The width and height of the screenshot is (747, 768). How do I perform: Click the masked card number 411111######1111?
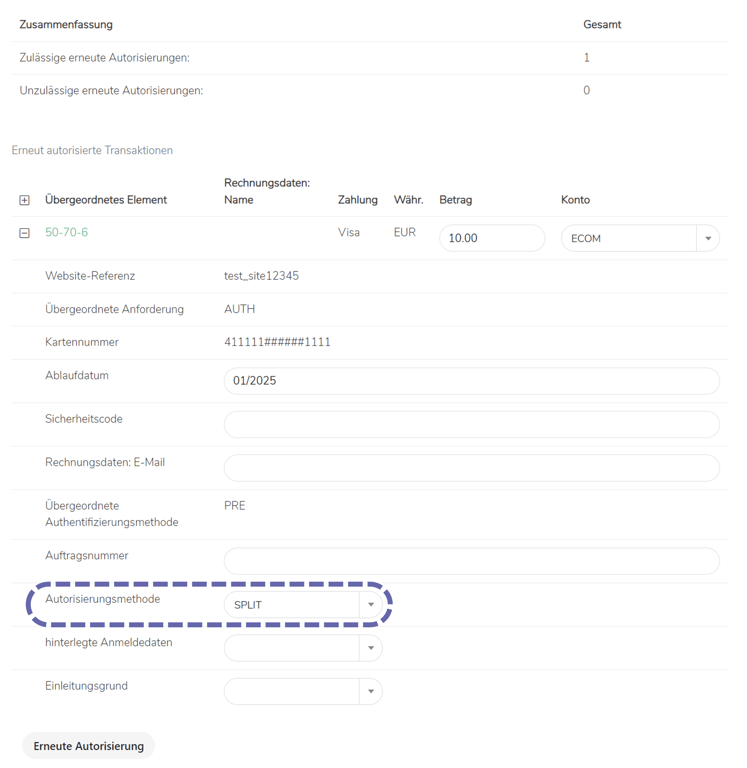pos(277,342)
